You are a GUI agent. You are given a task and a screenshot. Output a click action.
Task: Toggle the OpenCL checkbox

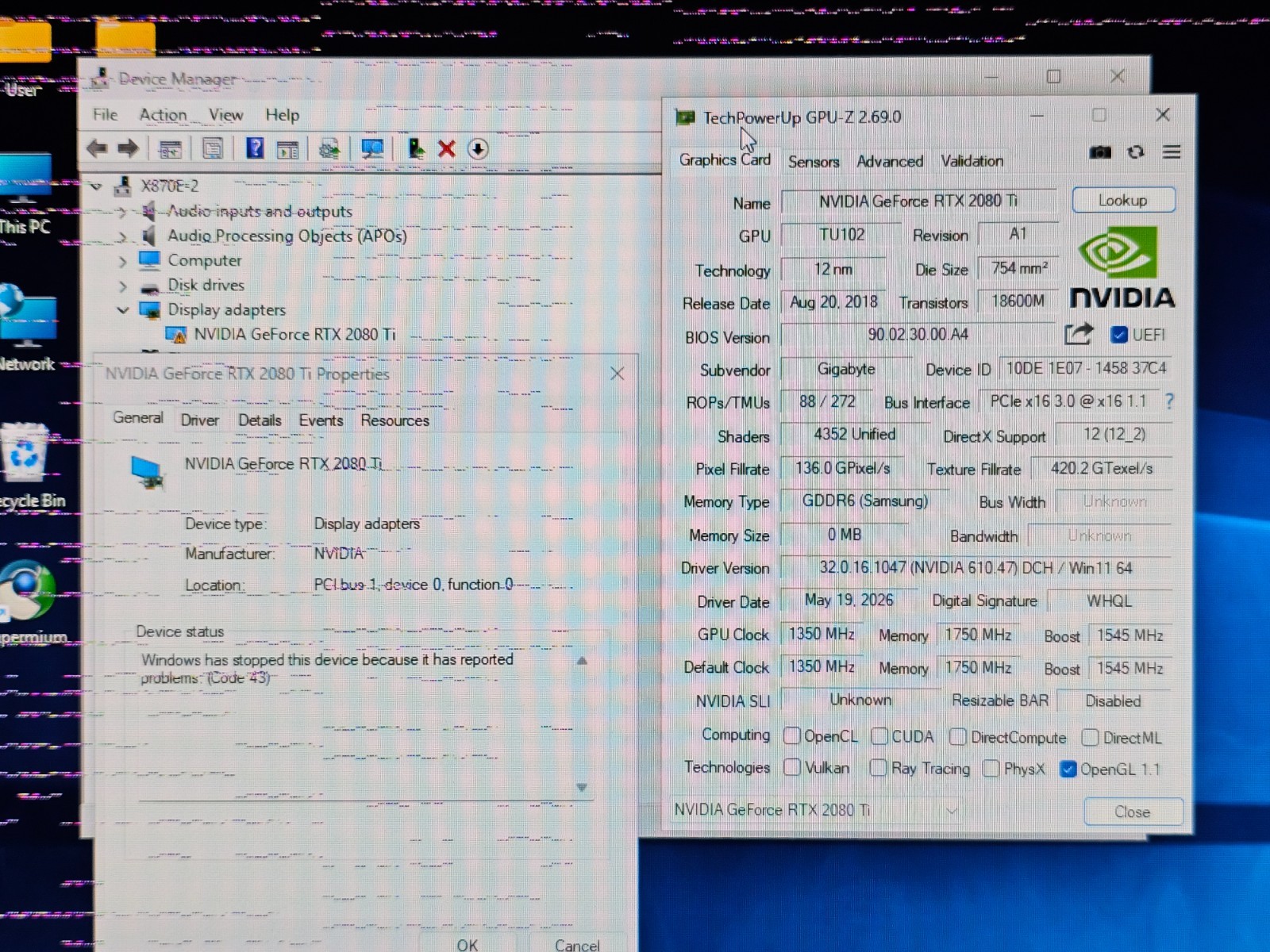[791, 736]
